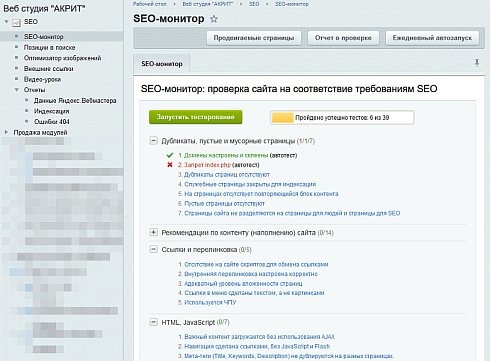Screen dimensions: 490x361
Task: Open Ошибки 404 report in sidebar
Action: [x=52, y=122]
